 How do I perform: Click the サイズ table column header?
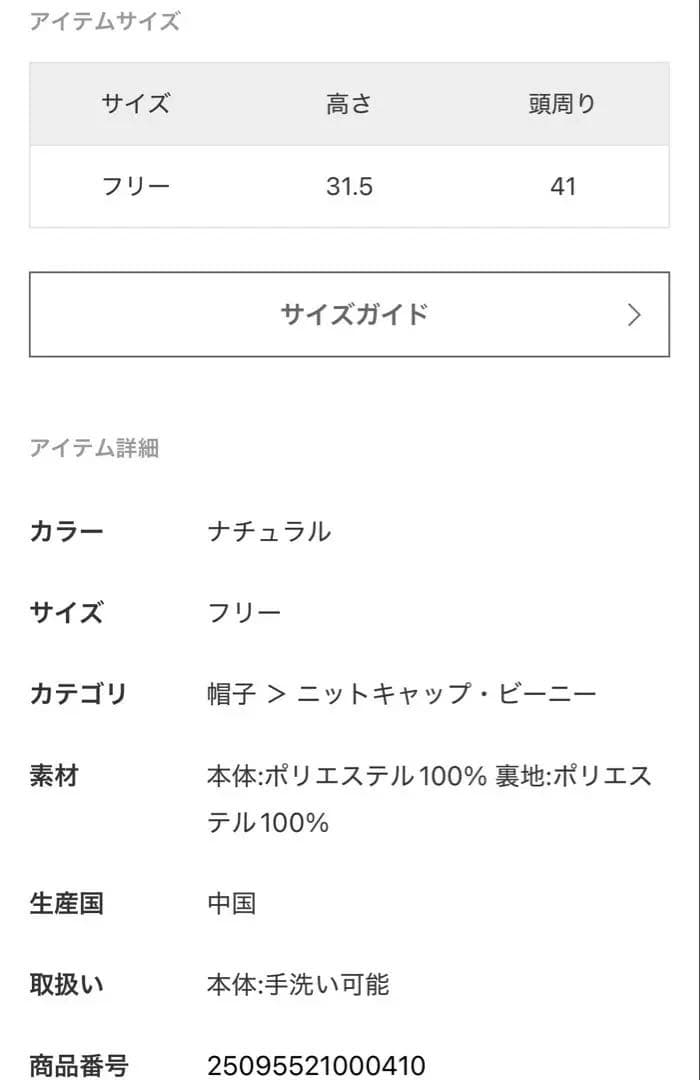pos(136,104)
